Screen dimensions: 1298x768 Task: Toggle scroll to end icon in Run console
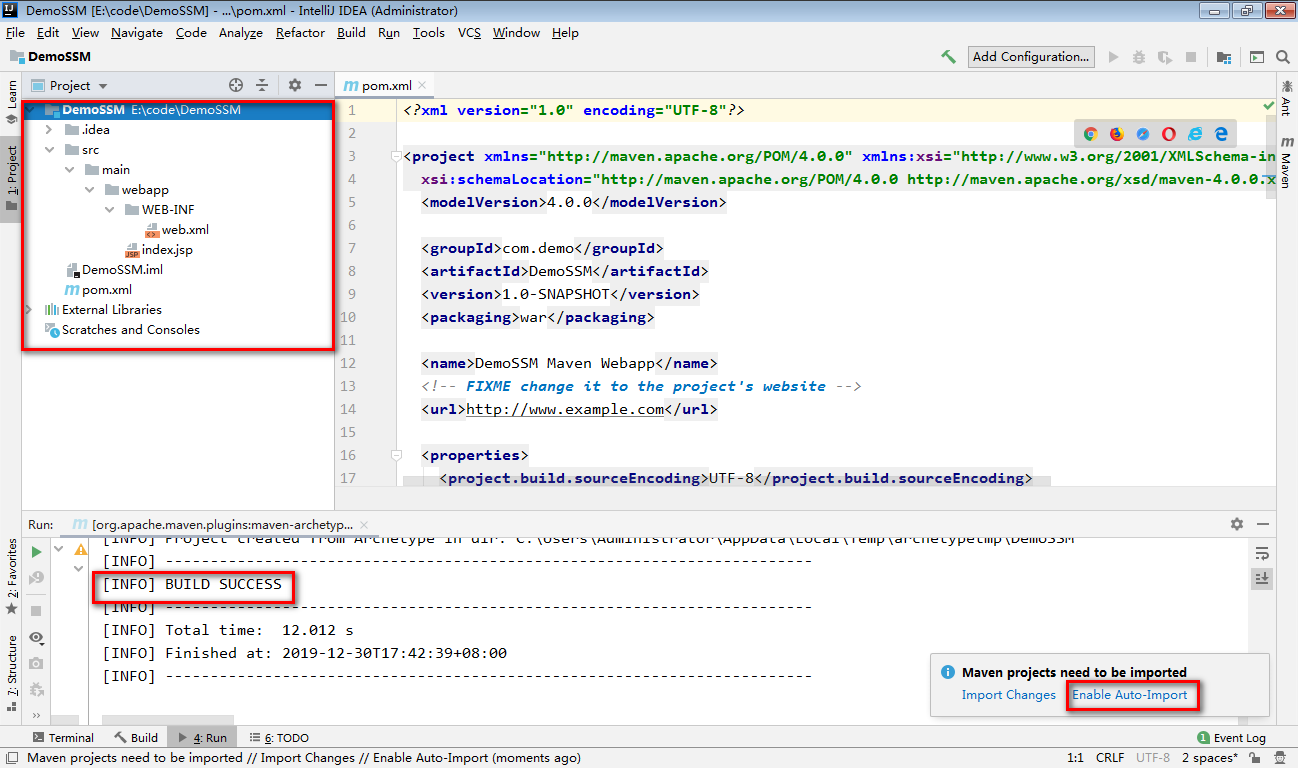1262,579
